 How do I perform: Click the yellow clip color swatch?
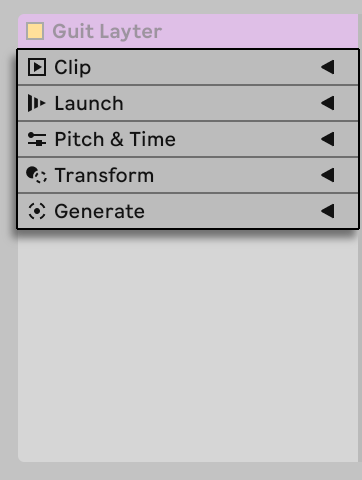[x=35, y=31]
